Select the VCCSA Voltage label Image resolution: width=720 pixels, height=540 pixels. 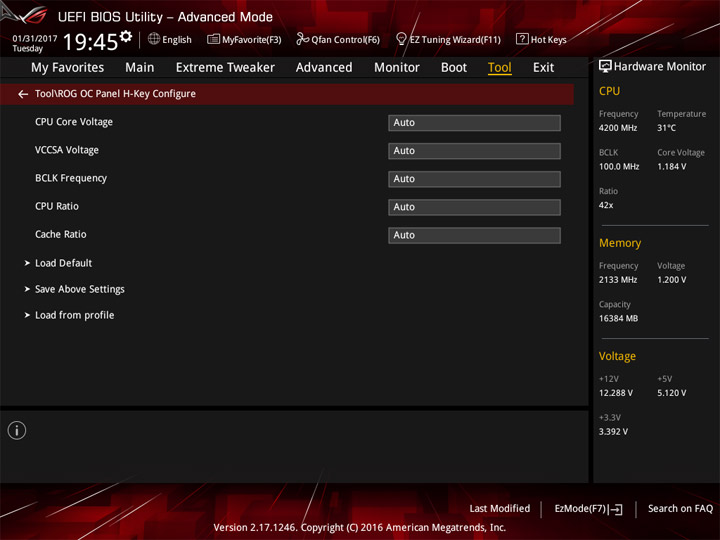point(67,150)
